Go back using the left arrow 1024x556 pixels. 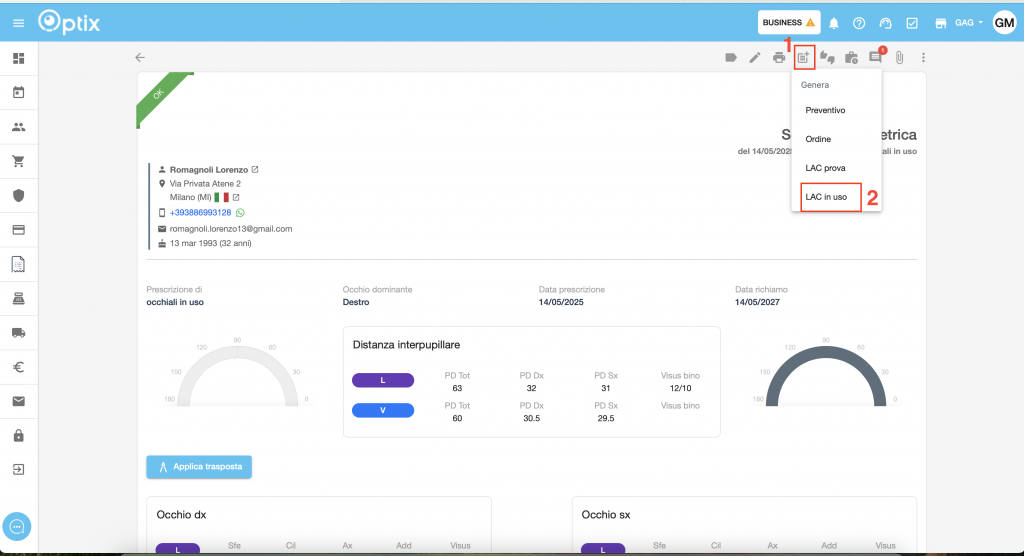140,58
